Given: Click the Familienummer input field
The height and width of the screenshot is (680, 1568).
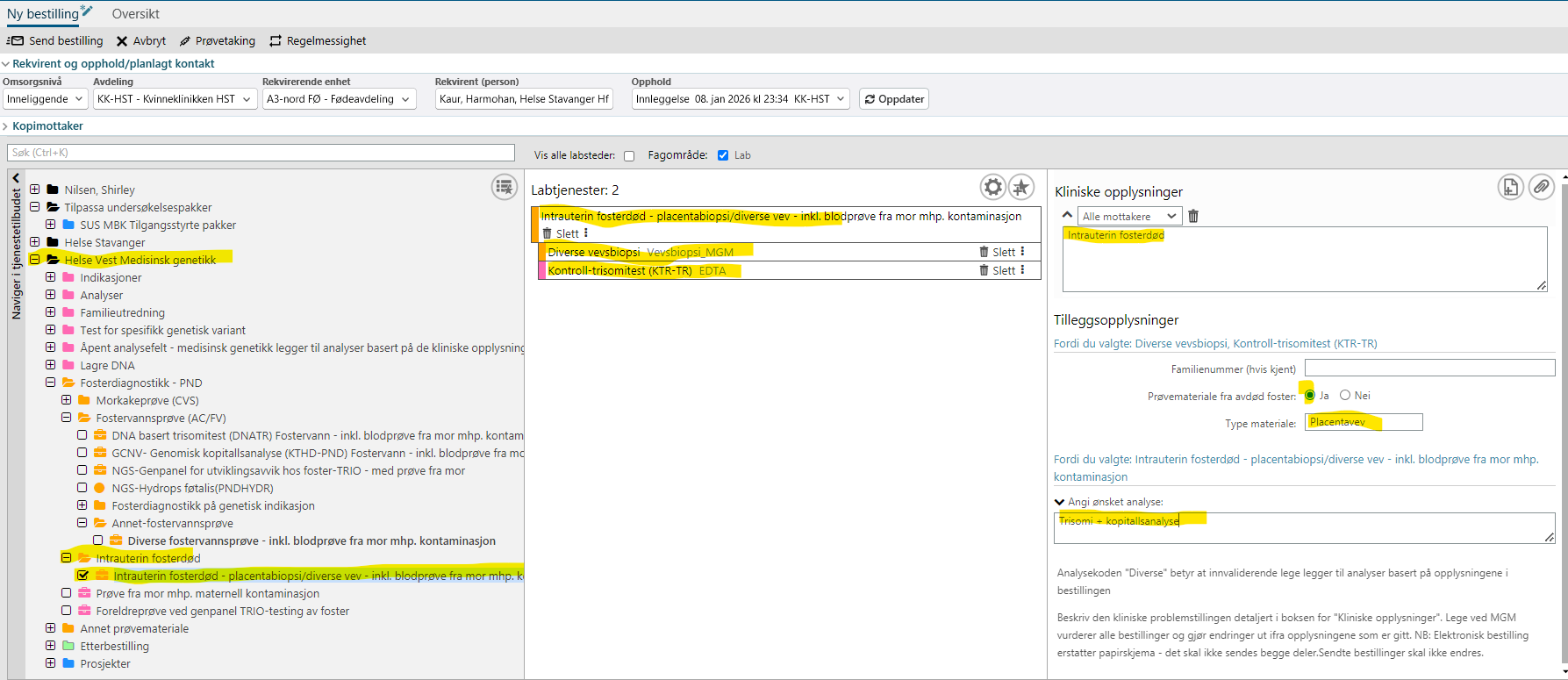Looking at the screenshot, I should click(1429, 368).
